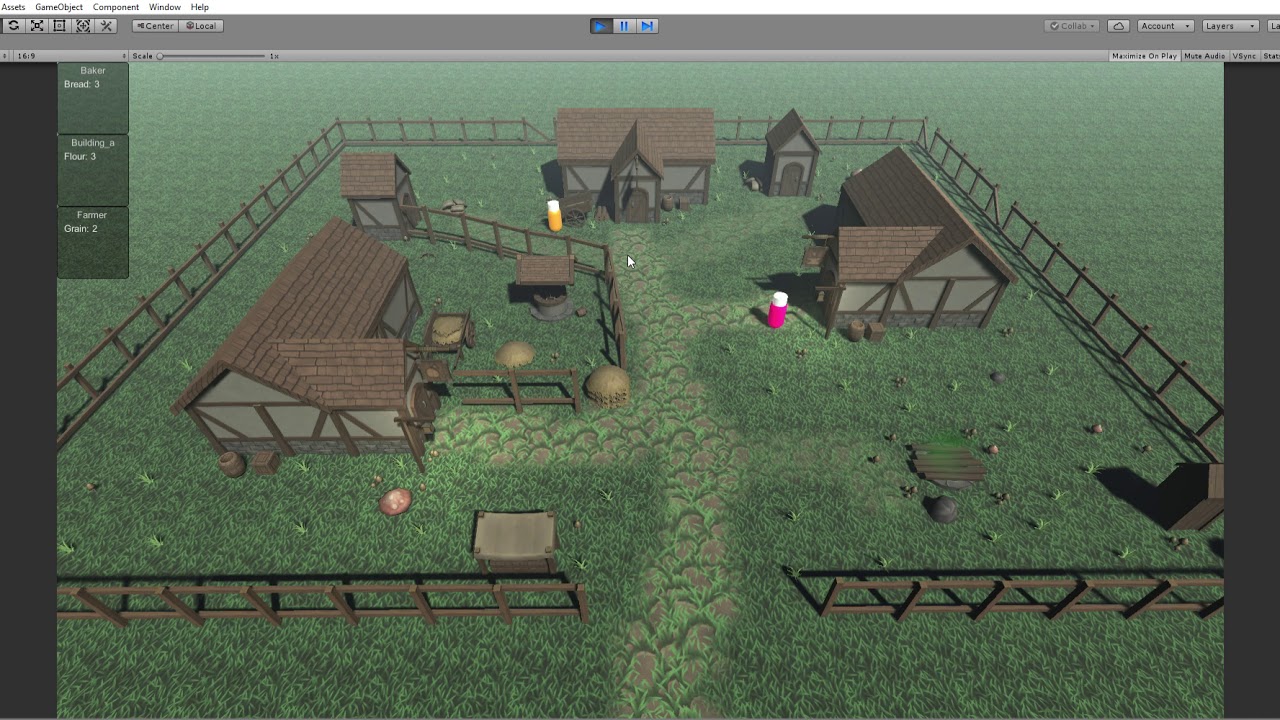Open the Layers dropdown
Viewport: 1280px width, 720px height.
pyautogui.click(x=1229, y=26)
